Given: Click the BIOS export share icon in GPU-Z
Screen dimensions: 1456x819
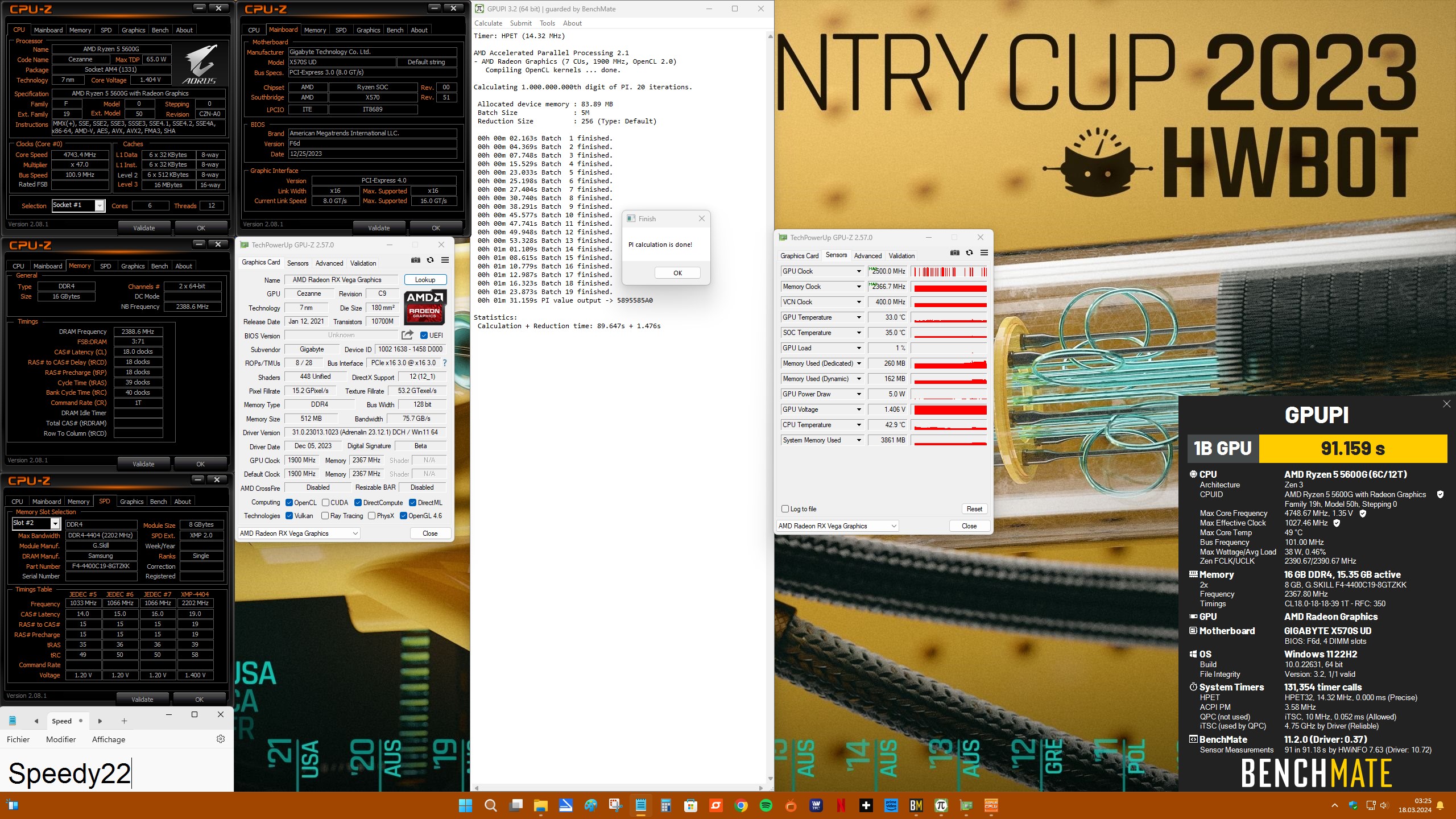Looking at the screenshot, I should [x=407, y=335].
